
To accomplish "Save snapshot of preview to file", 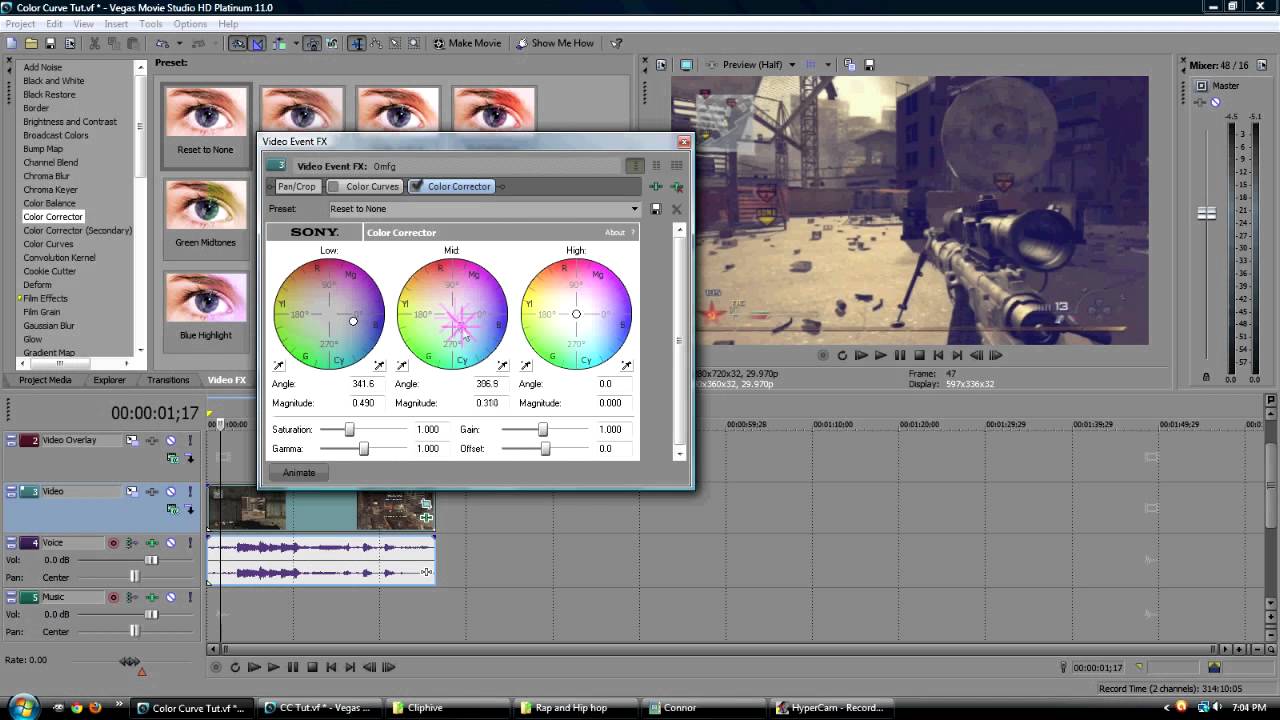I will point(869,65).
